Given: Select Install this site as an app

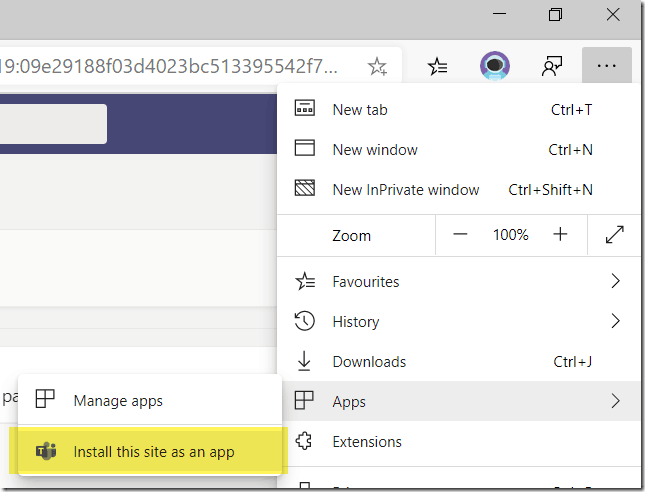Looking at the screenshot, I should (x=154, y=452).
